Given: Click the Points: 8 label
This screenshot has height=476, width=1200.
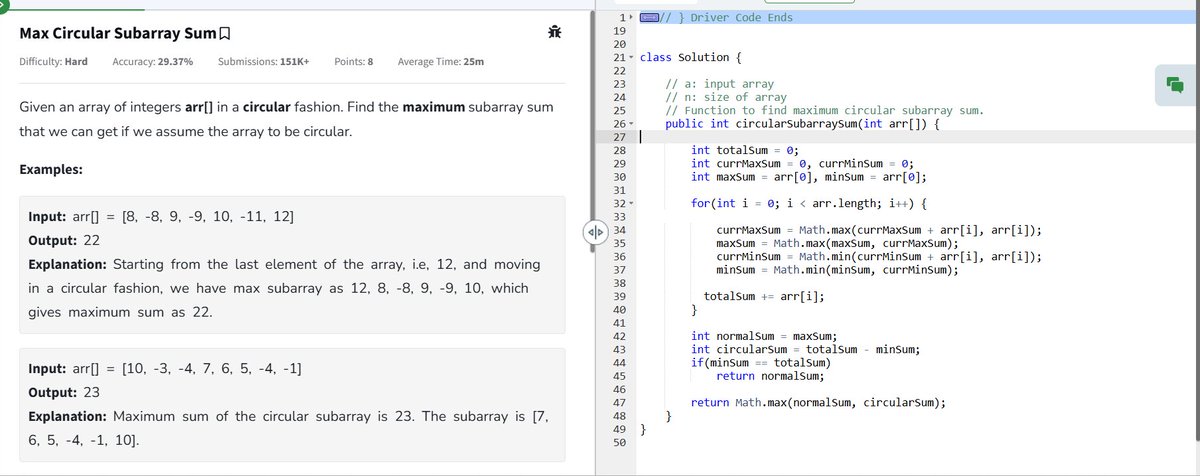Looking at the screenshot, I should 354,62.
